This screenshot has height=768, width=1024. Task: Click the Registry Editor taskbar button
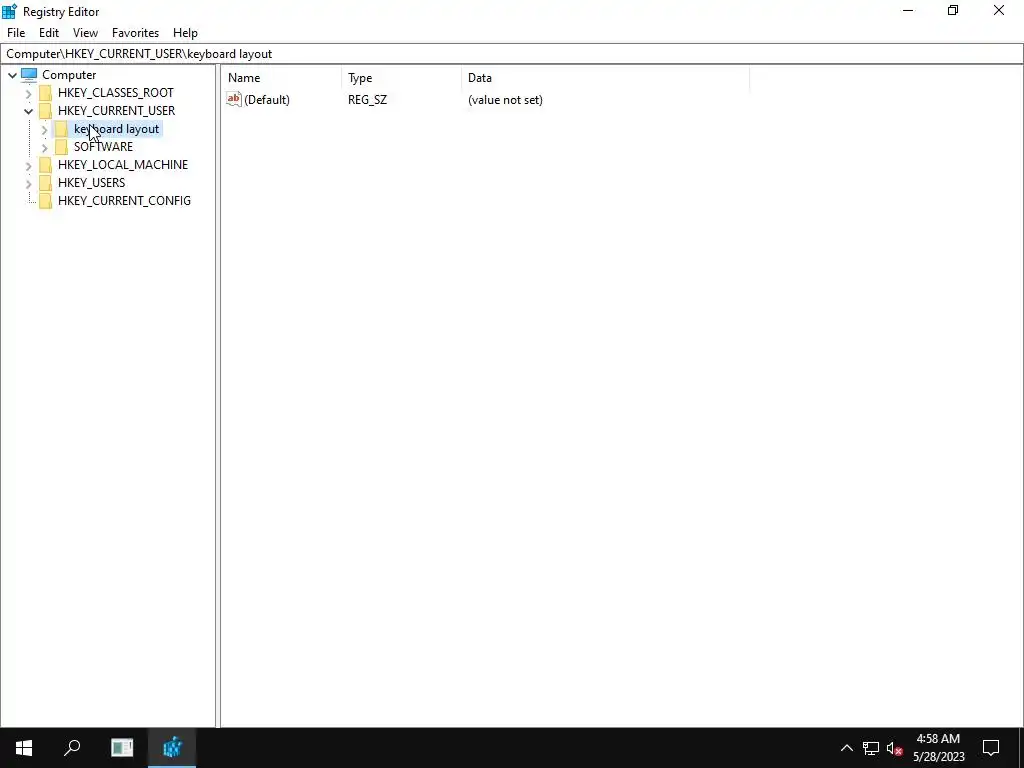[x=172, y=748]
